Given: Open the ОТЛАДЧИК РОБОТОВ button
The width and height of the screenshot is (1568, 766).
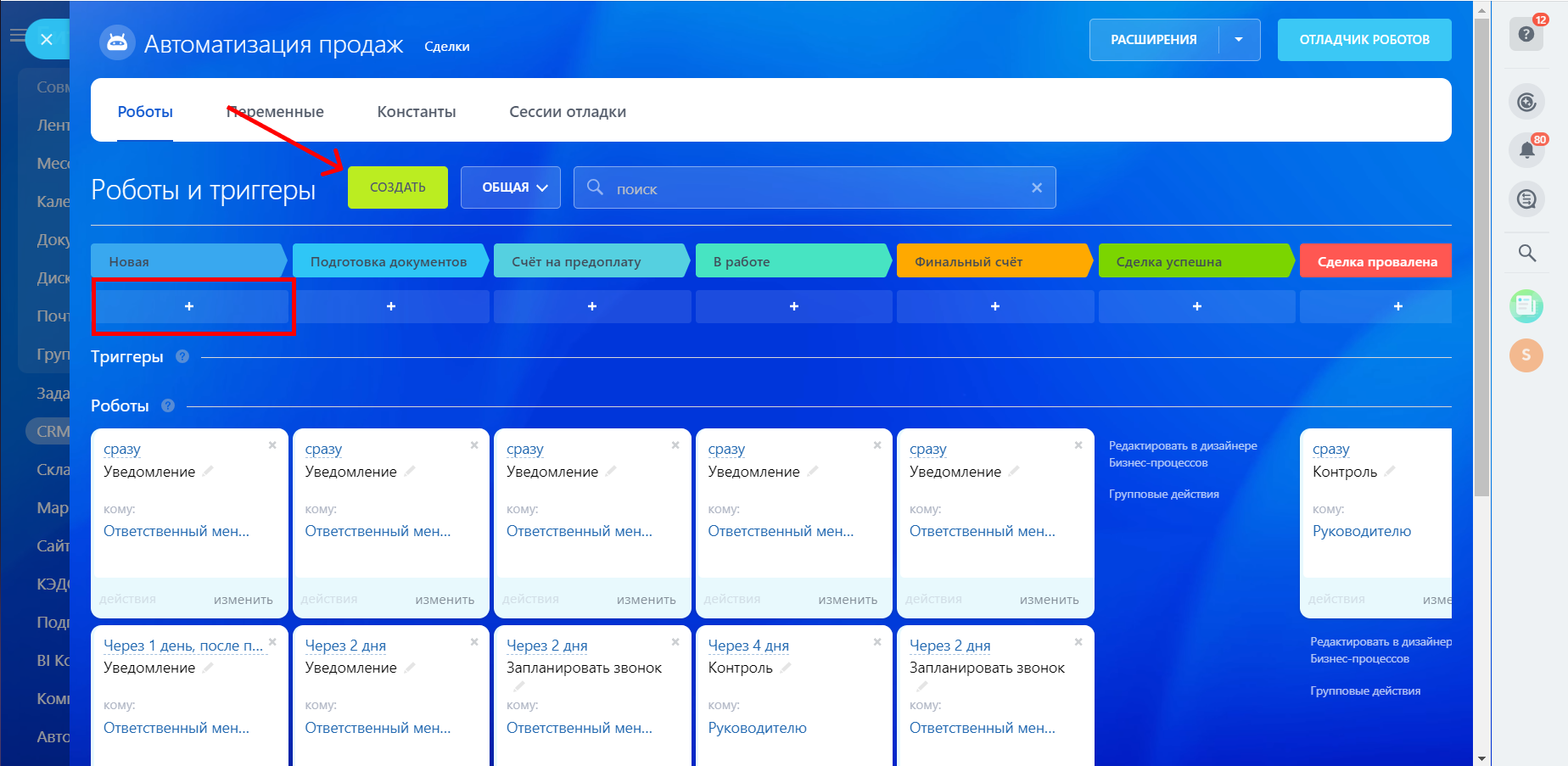Looking at the screenshot, I should coord(1364,40).
